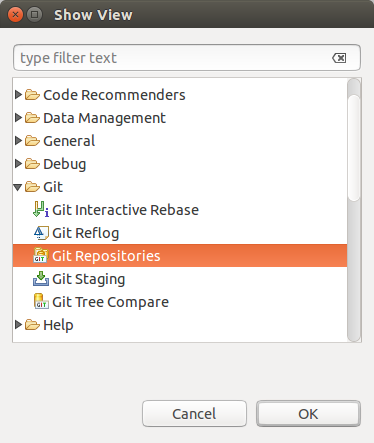Select the Git Staging label
374x443 pixels.
point(89,279)
